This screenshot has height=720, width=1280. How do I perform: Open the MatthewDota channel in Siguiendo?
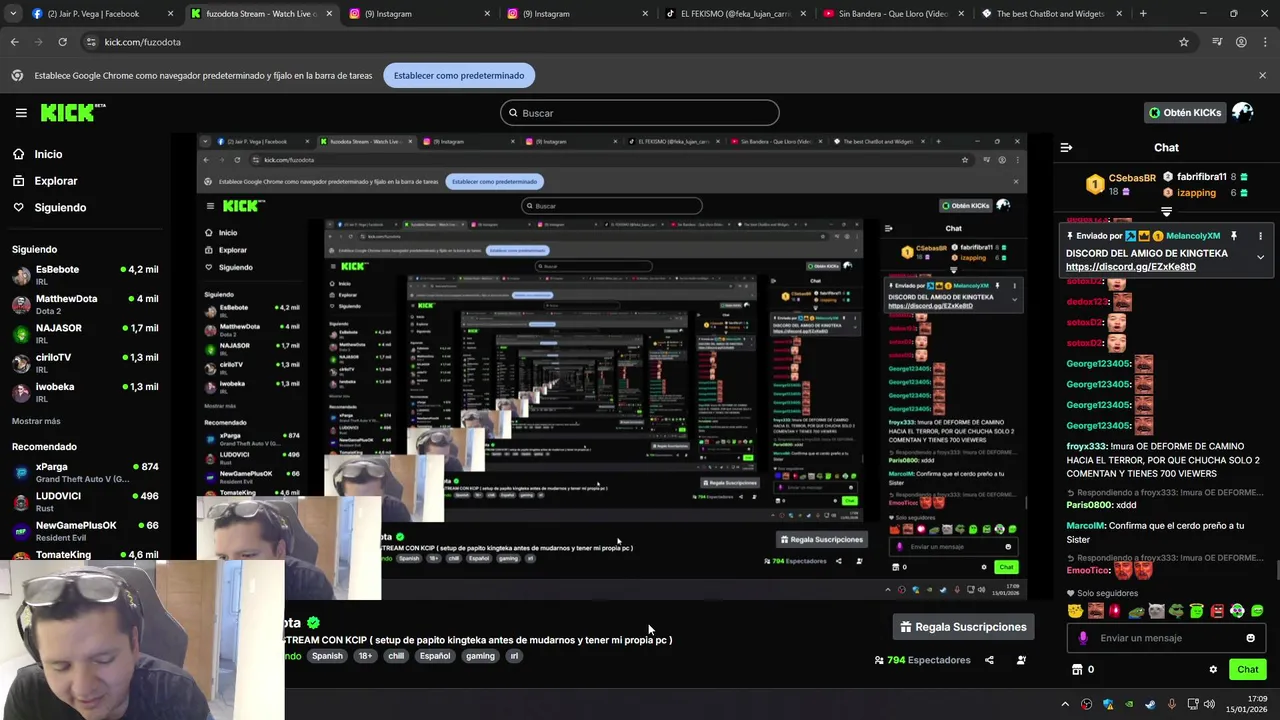pos(85,304)
